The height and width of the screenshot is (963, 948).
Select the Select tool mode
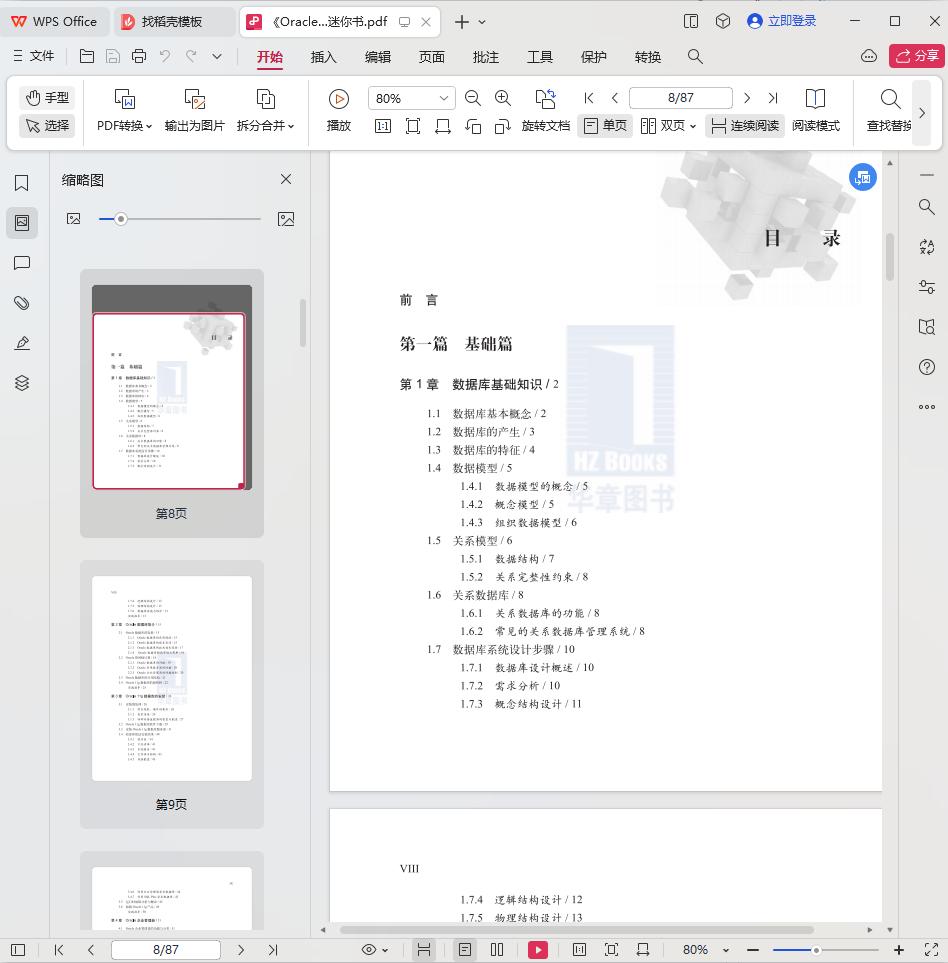point(47,126)
